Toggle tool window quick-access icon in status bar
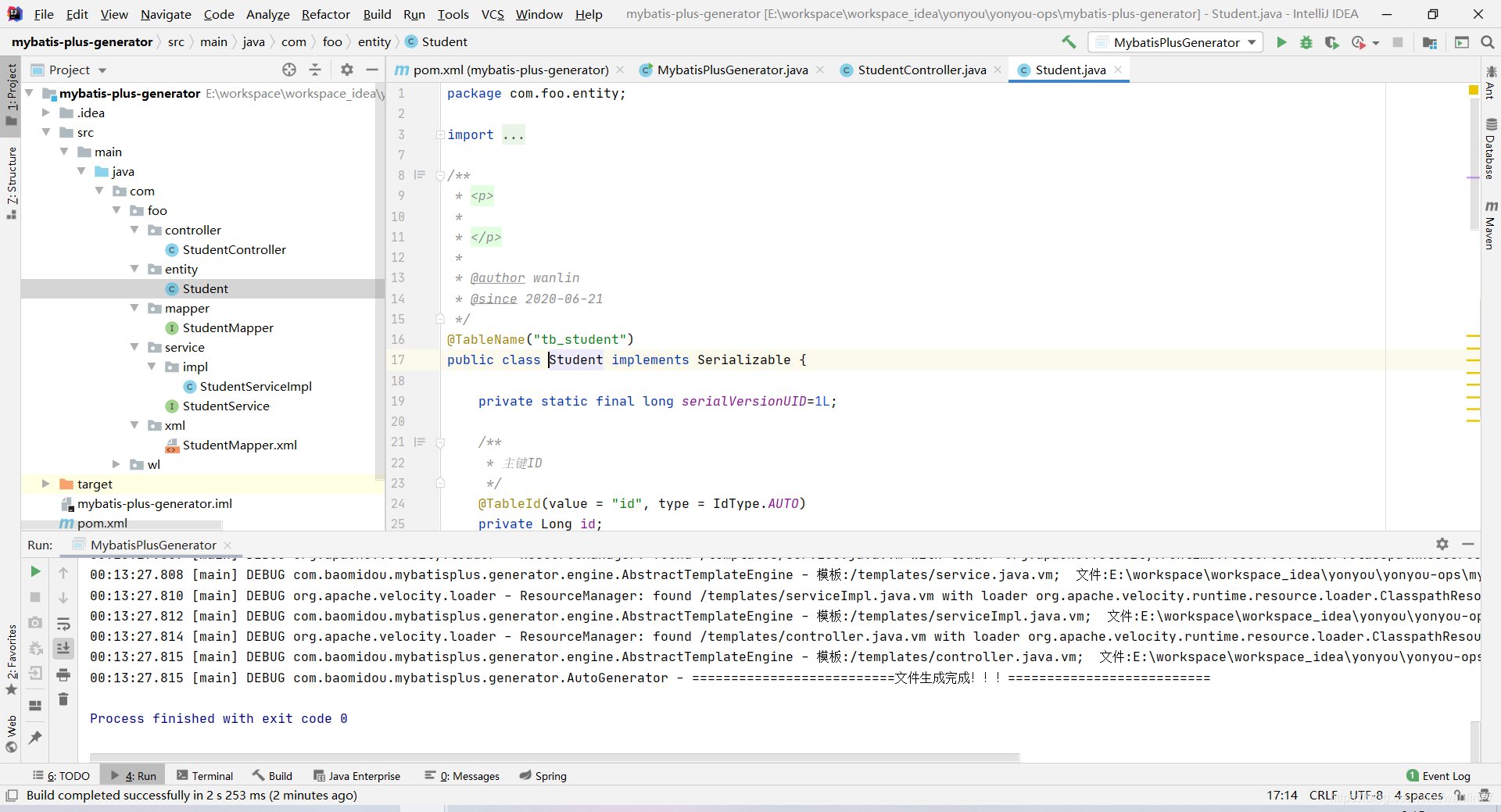 click(x=11, y=795)
